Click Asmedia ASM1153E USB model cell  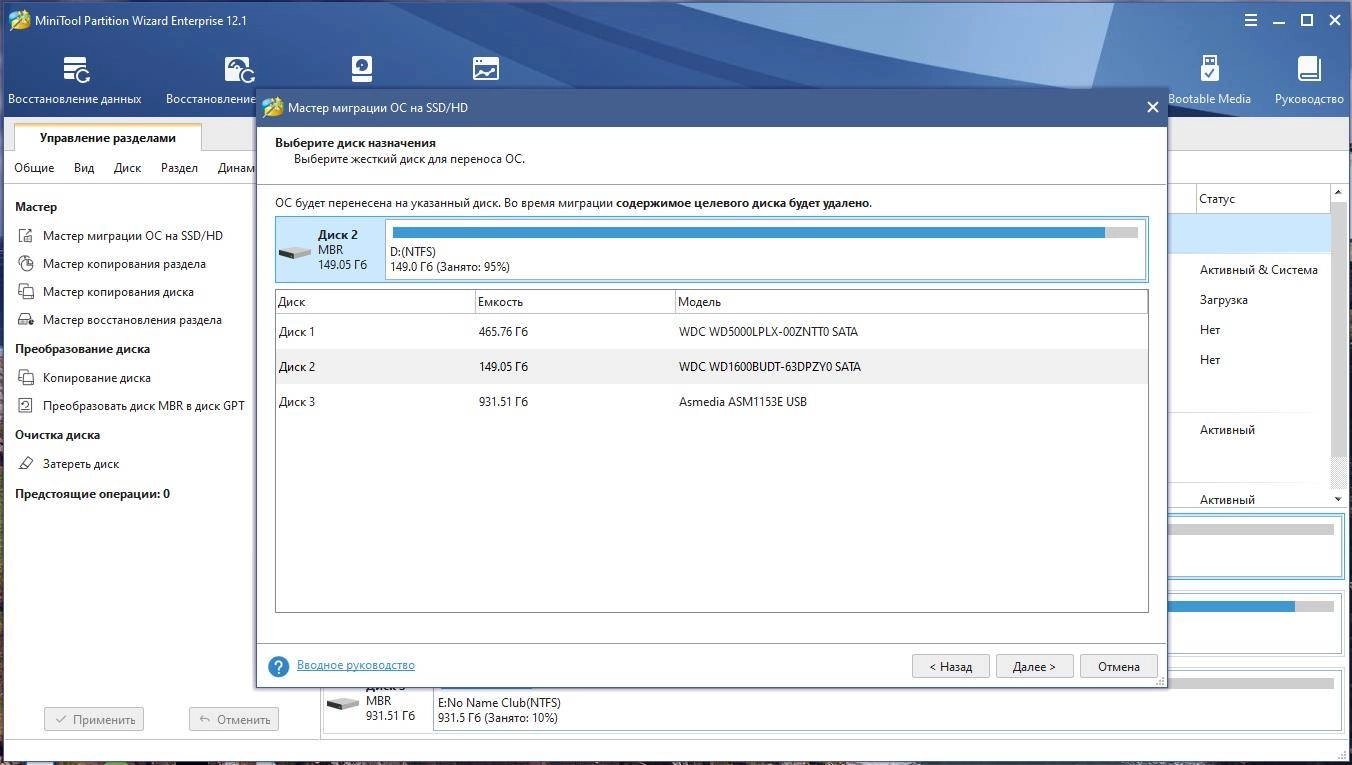click(742, 401)
